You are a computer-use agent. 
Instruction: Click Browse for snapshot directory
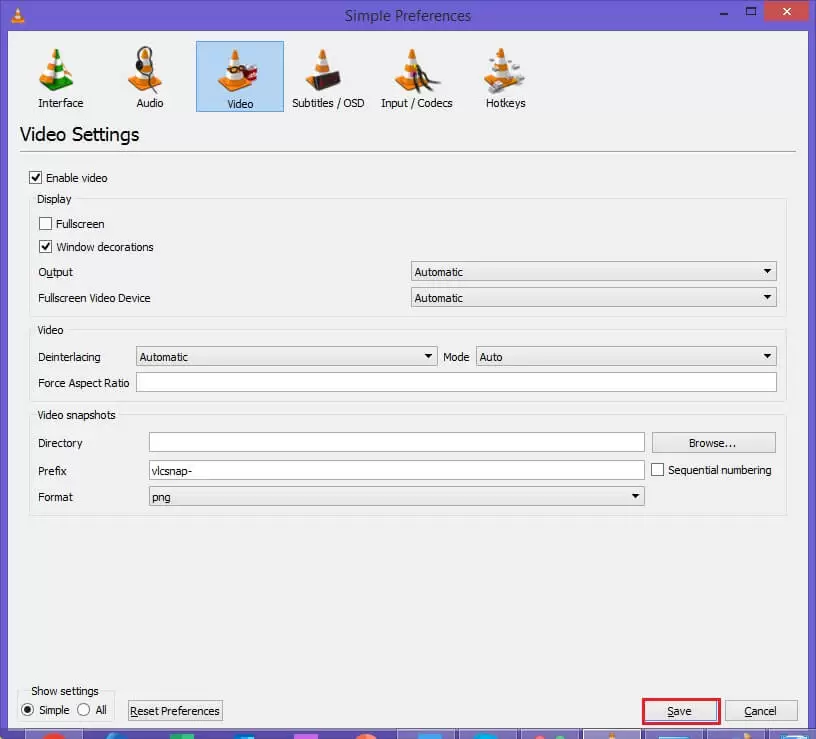click(x=713, y=443)
